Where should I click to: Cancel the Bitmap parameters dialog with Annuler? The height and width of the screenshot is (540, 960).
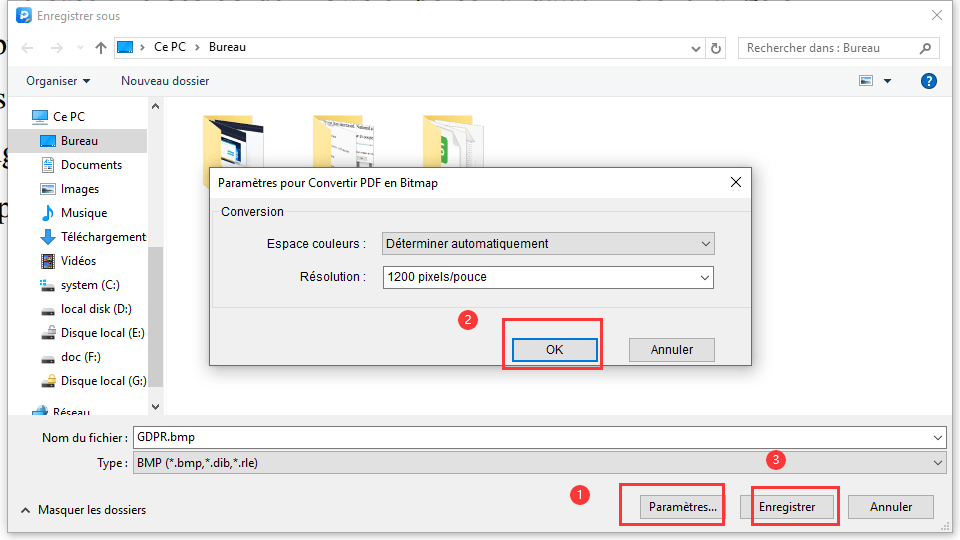[x=672, y=350]
